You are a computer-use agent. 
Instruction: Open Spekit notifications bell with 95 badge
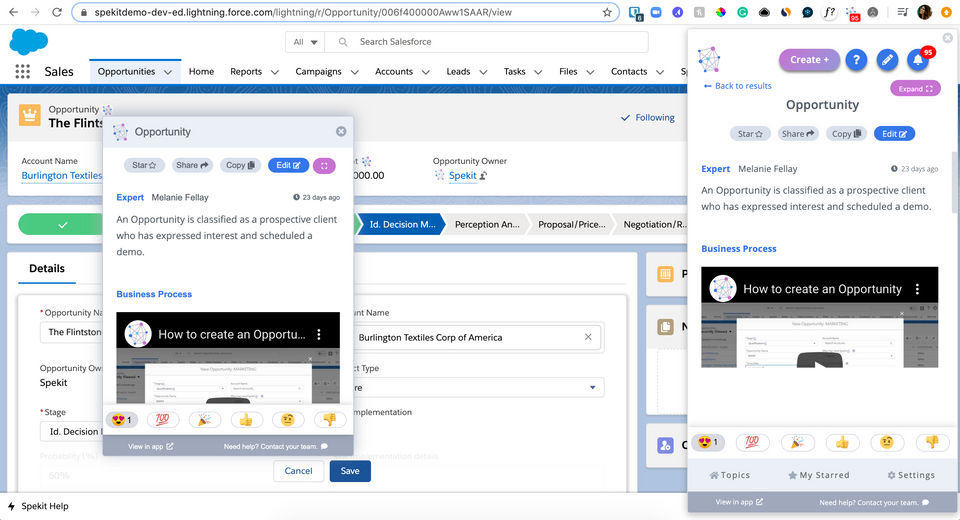(917, 59)
